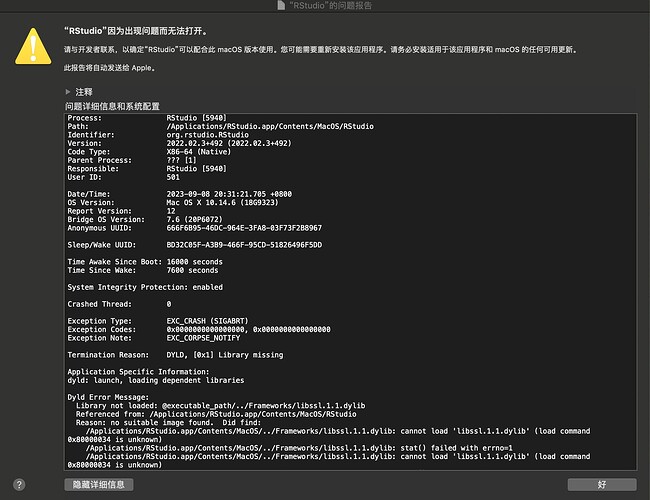Click the Version 2022.02.3+492 line
The height and width of the screenshot is (500, 650).
pos(179,143)
